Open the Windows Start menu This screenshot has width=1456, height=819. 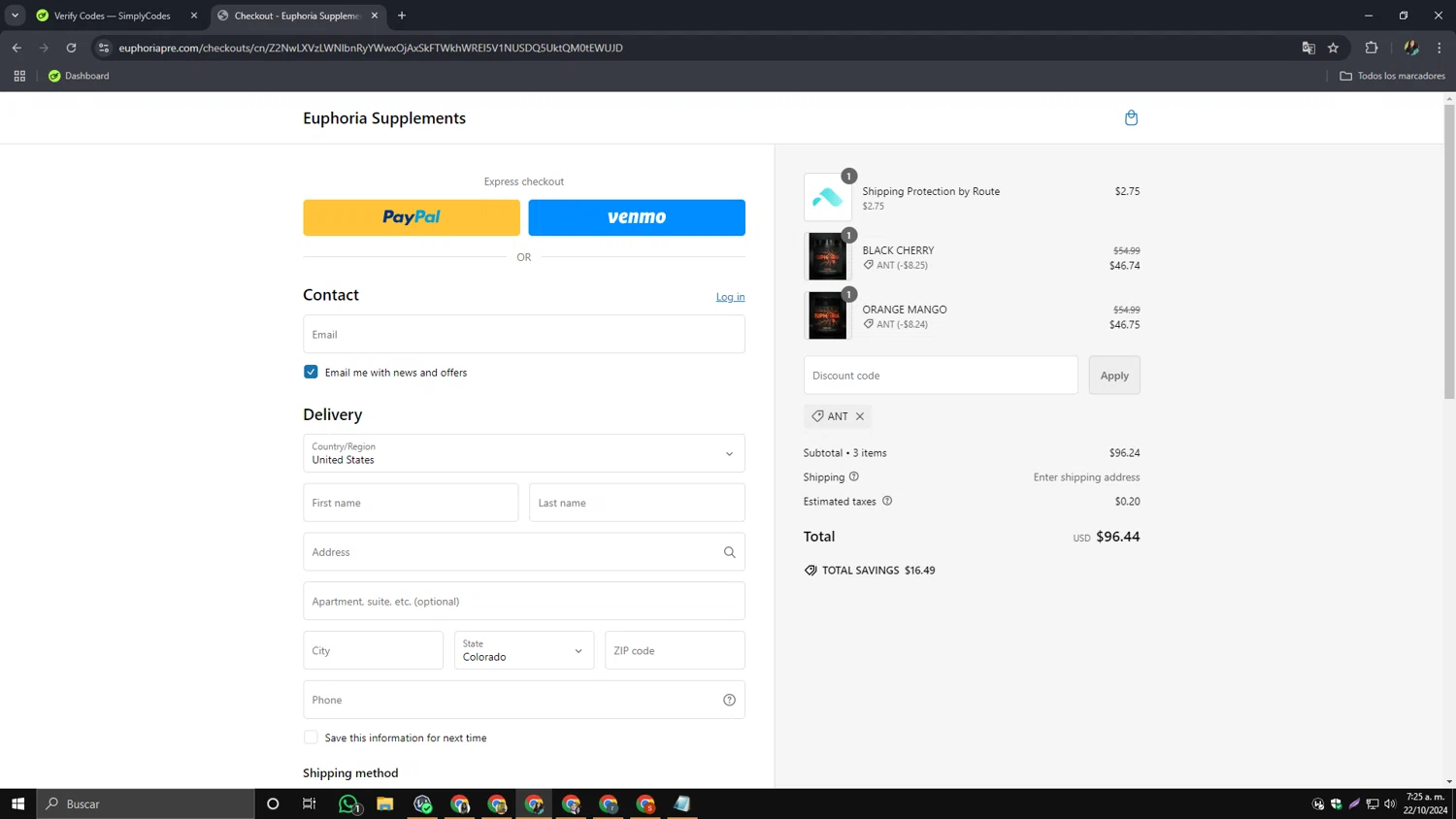17,803
